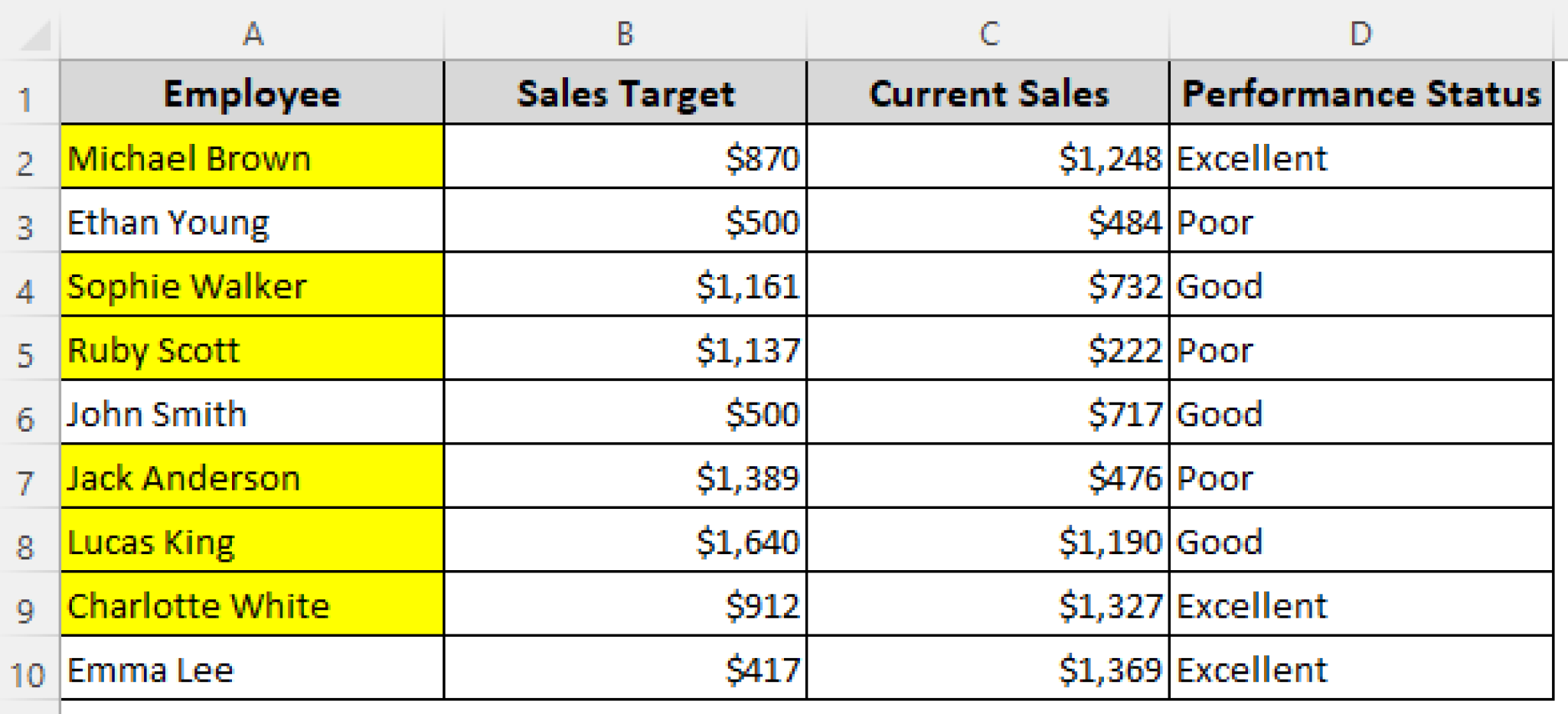The height and width of the screenshot is (714, 1568).
Task: Select row 5 header
Action: point(27,350)
